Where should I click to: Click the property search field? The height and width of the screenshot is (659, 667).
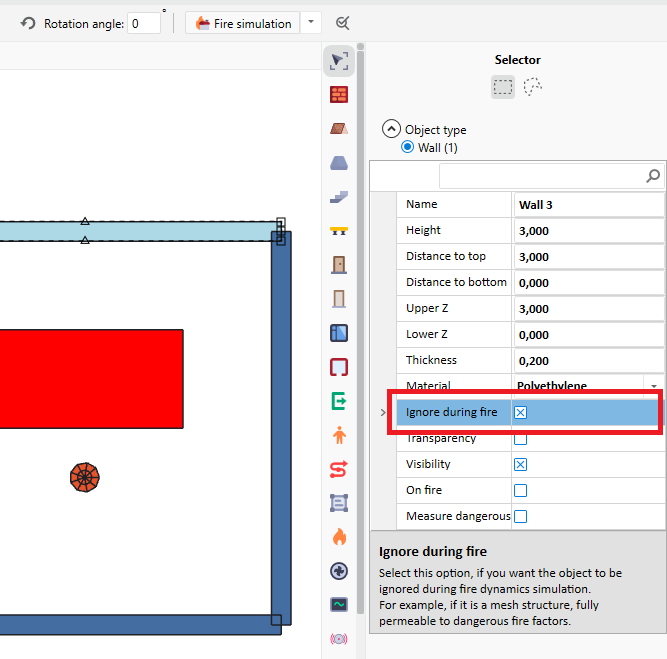coord(540,176)
